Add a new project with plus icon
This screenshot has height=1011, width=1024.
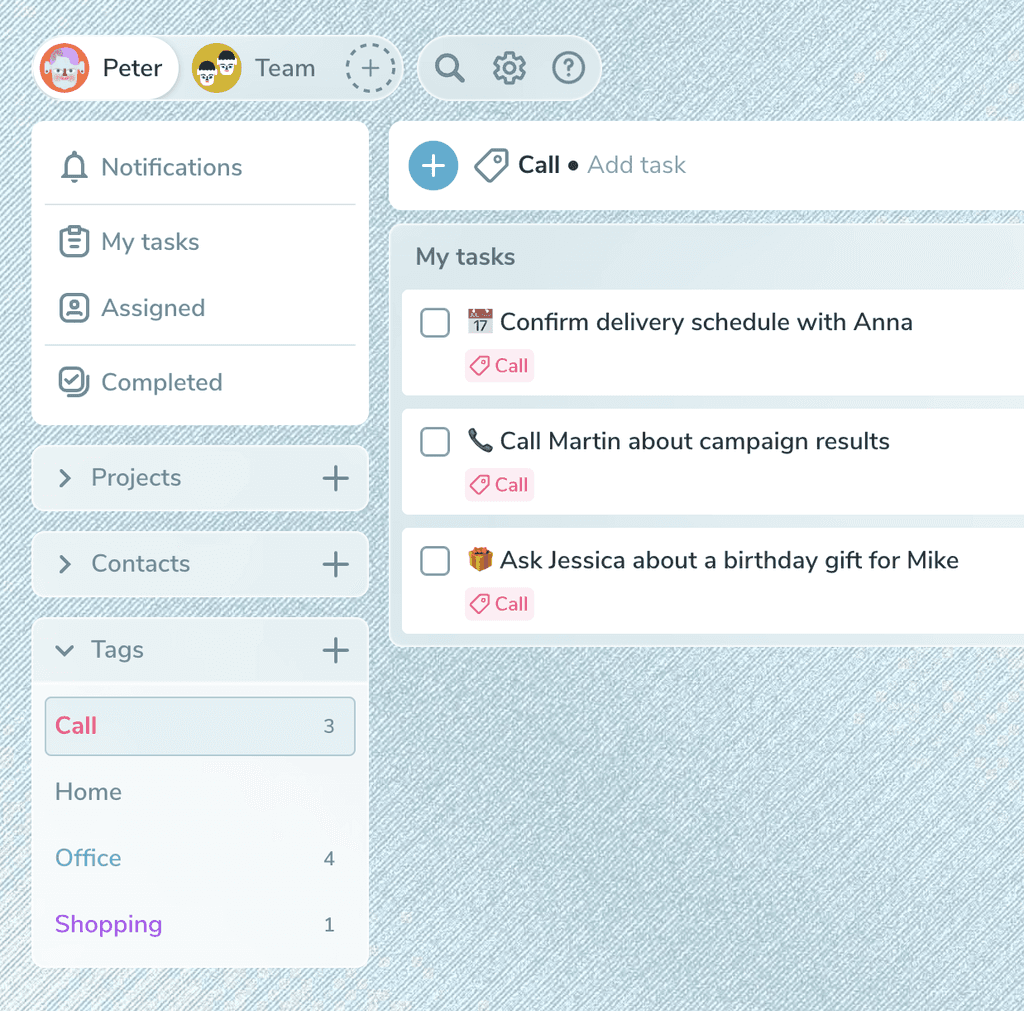pos(335,478)
